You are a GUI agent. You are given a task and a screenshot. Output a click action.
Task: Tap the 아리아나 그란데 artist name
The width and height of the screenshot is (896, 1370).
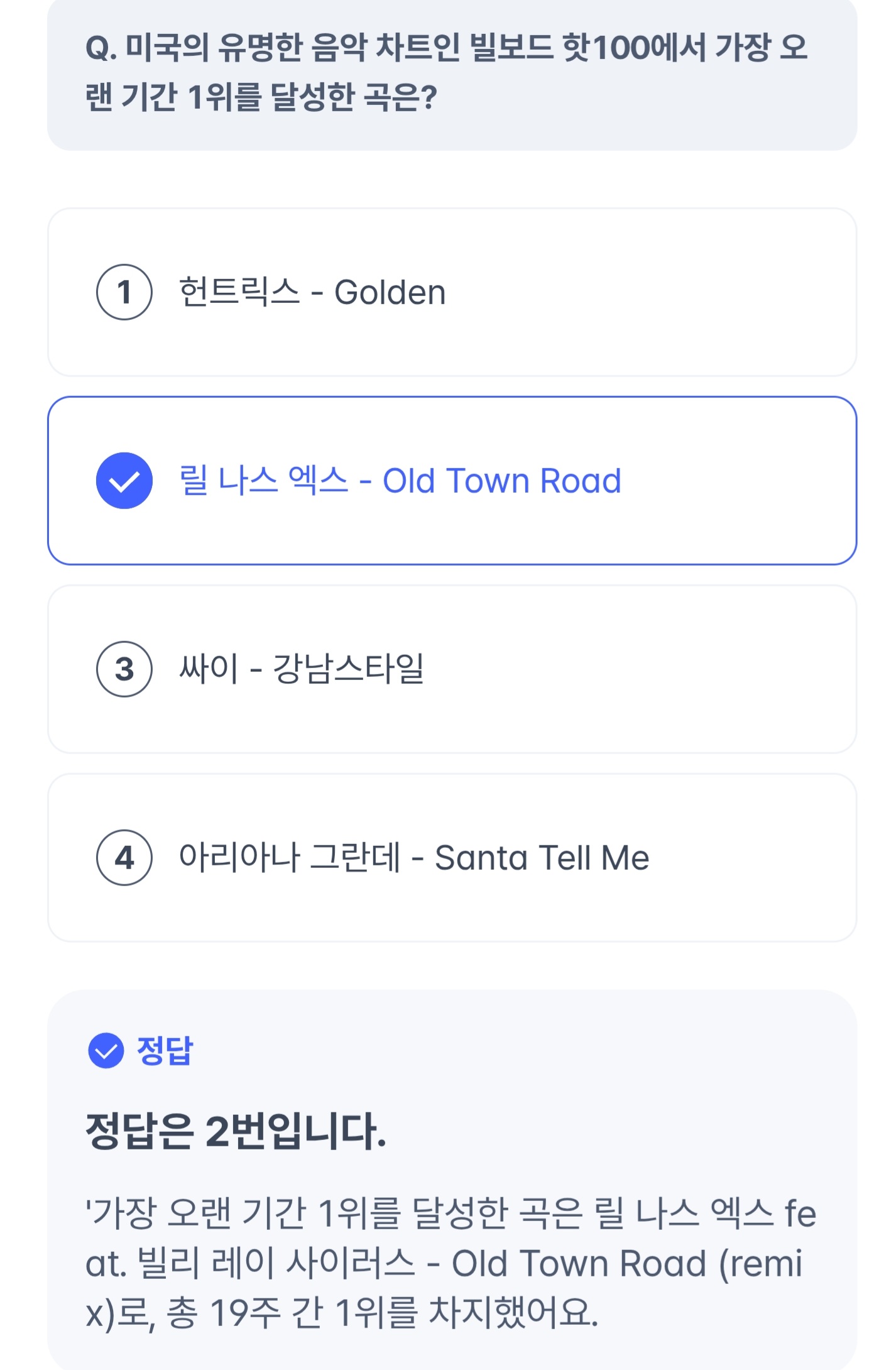[289, 858]
